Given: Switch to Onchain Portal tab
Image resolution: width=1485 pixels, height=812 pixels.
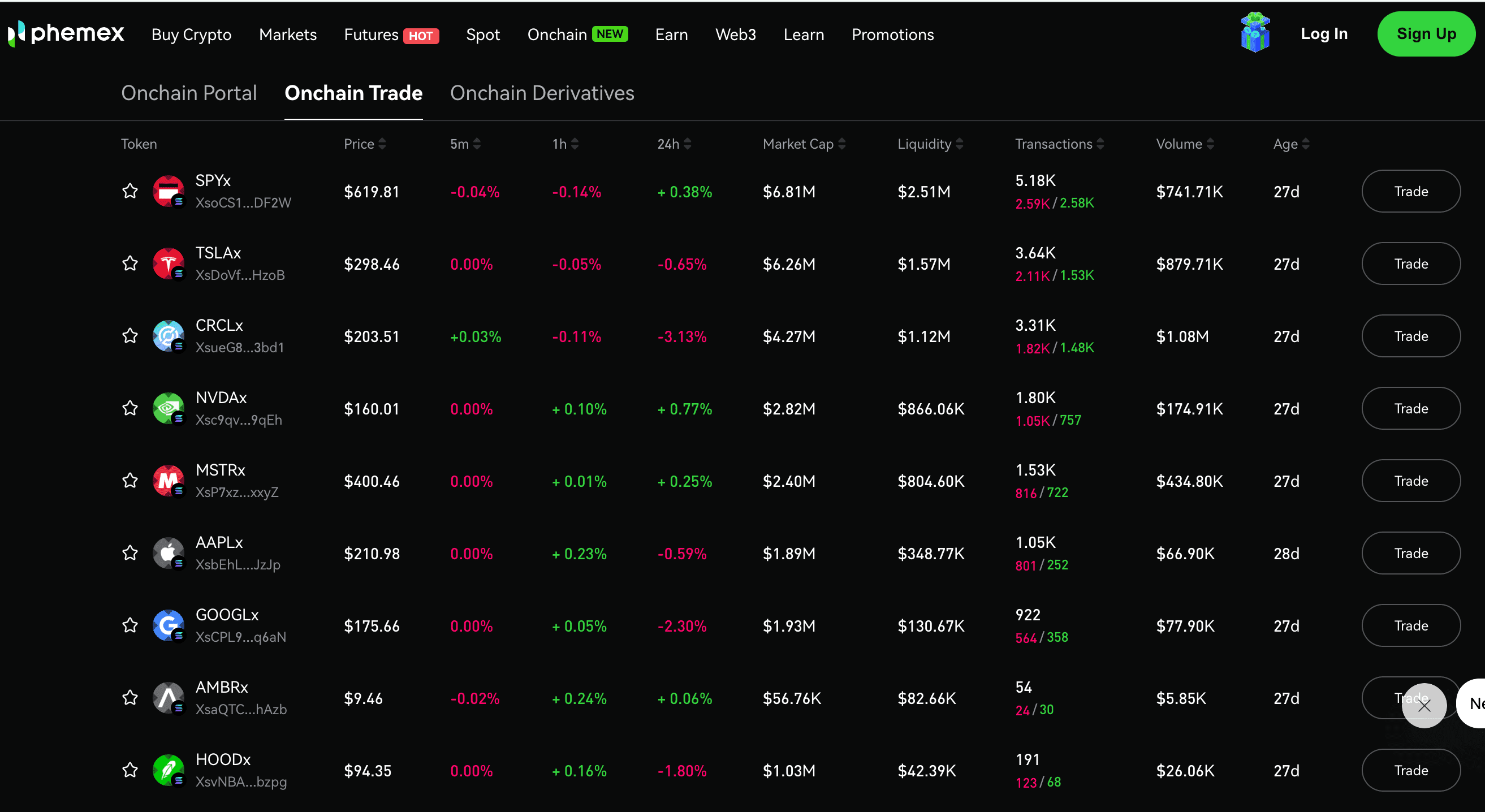Looking at the screenshot, I should [189, 93].
